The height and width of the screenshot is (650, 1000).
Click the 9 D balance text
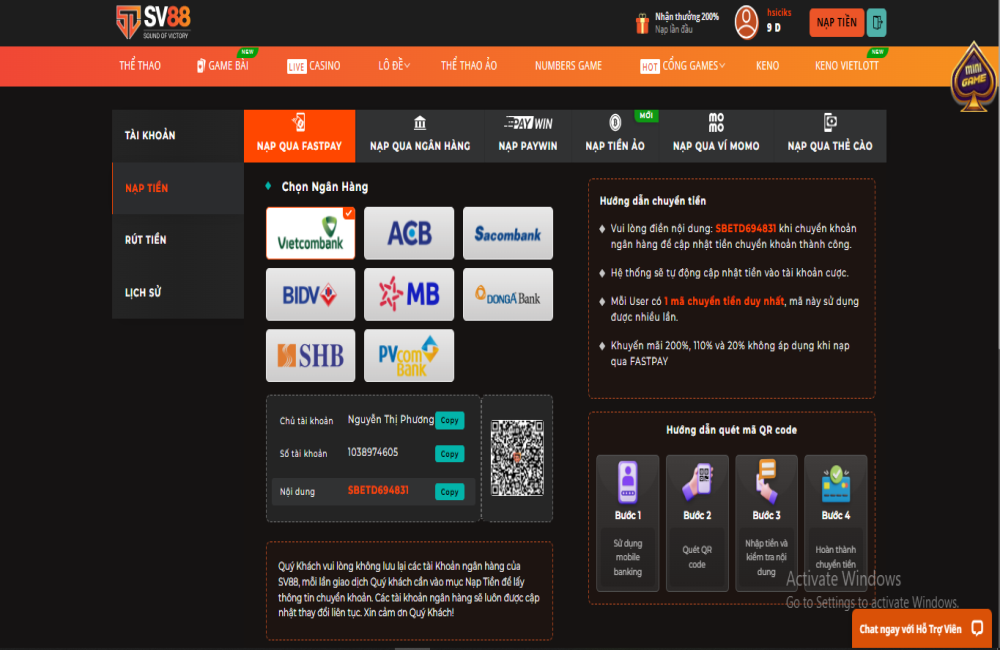(773, 27)
